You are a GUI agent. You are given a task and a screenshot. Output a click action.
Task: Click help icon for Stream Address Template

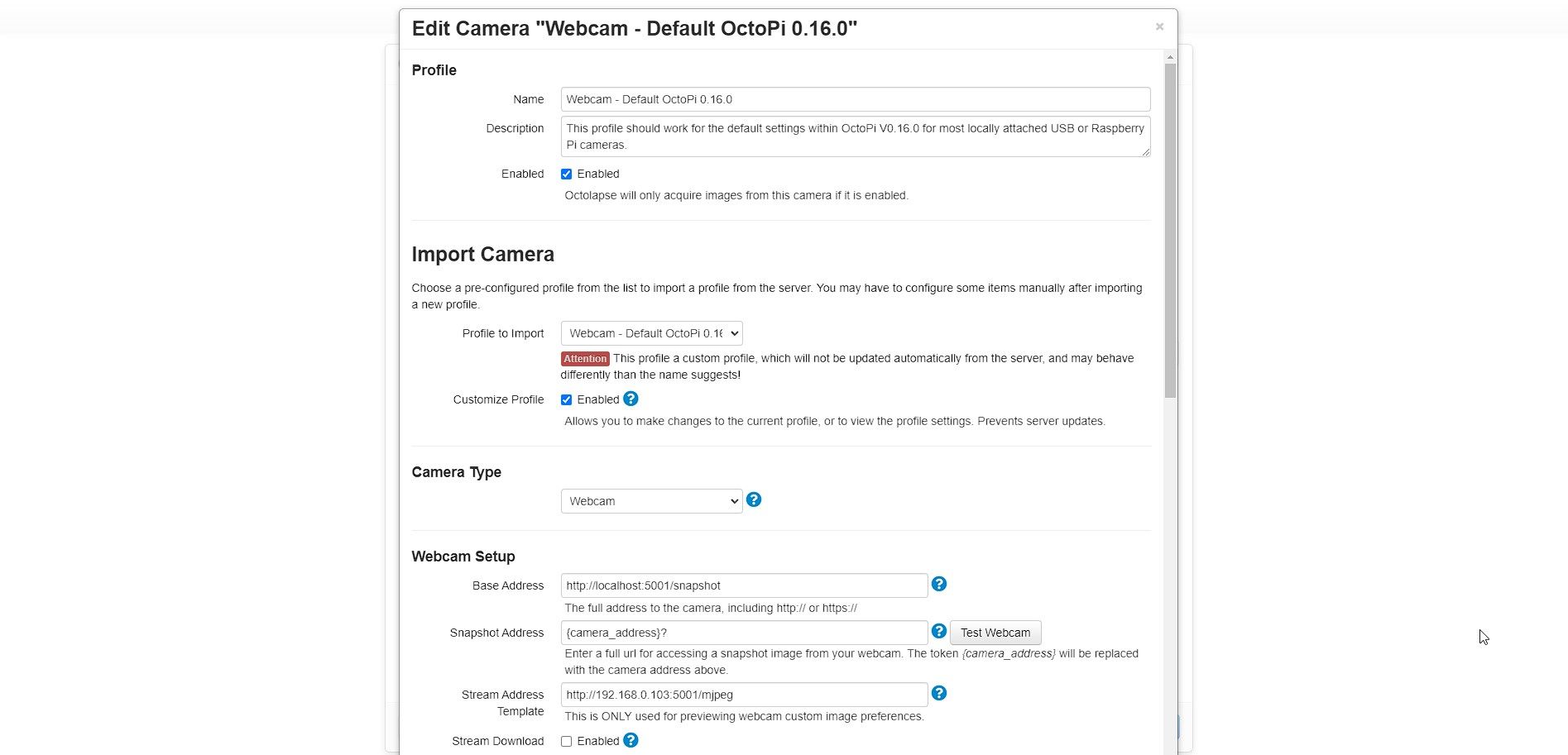click(938, 693)
